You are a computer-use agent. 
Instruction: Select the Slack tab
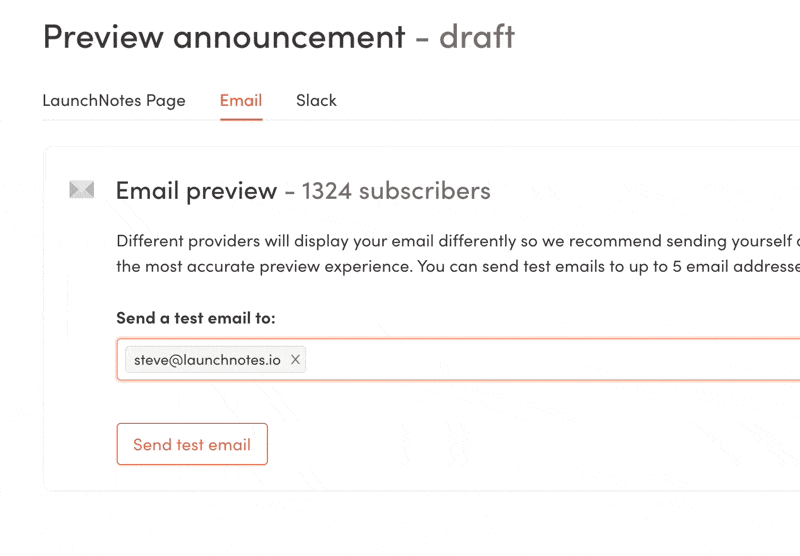point(316,100)
